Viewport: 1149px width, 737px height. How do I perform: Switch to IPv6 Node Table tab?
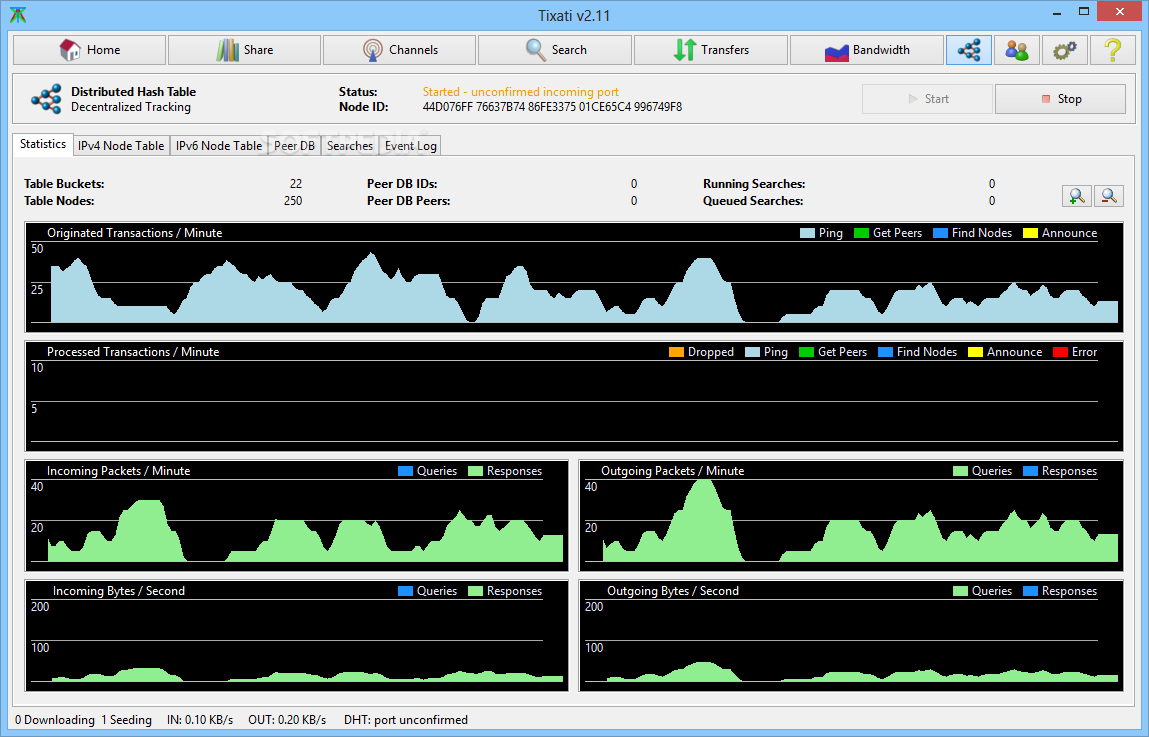coord(218,146)
